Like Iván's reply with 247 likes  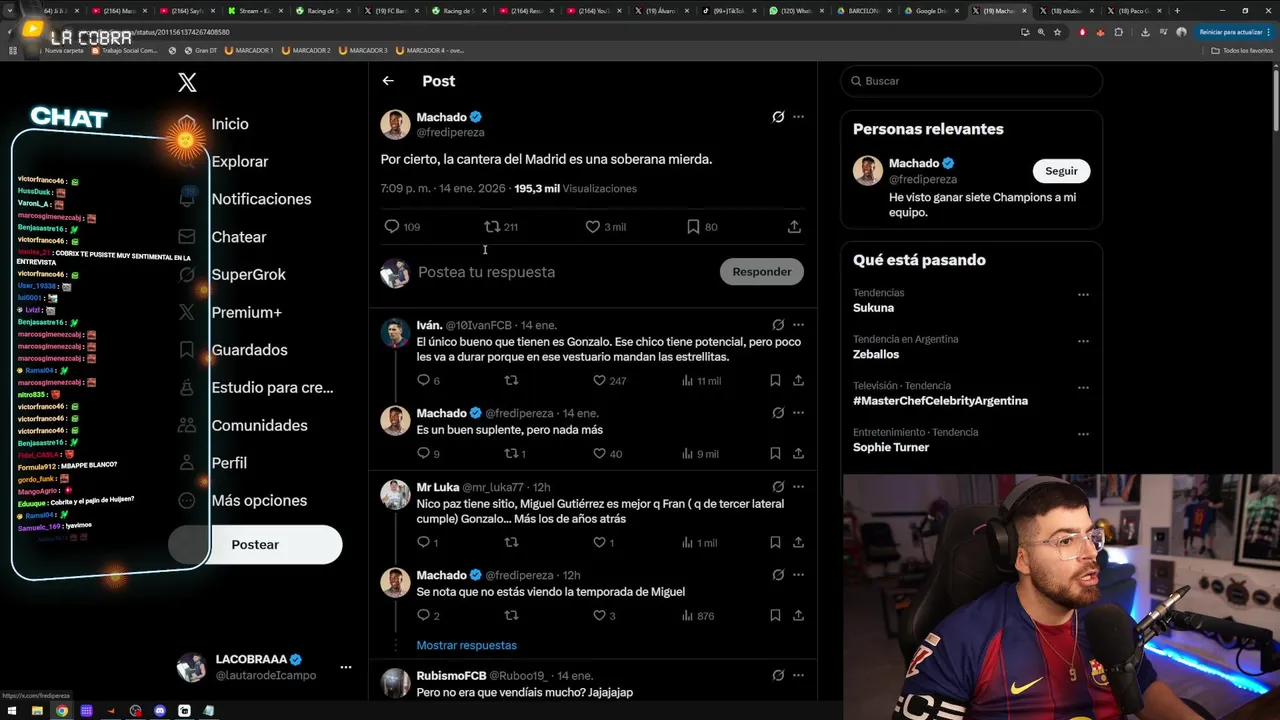tap(599, 380)
